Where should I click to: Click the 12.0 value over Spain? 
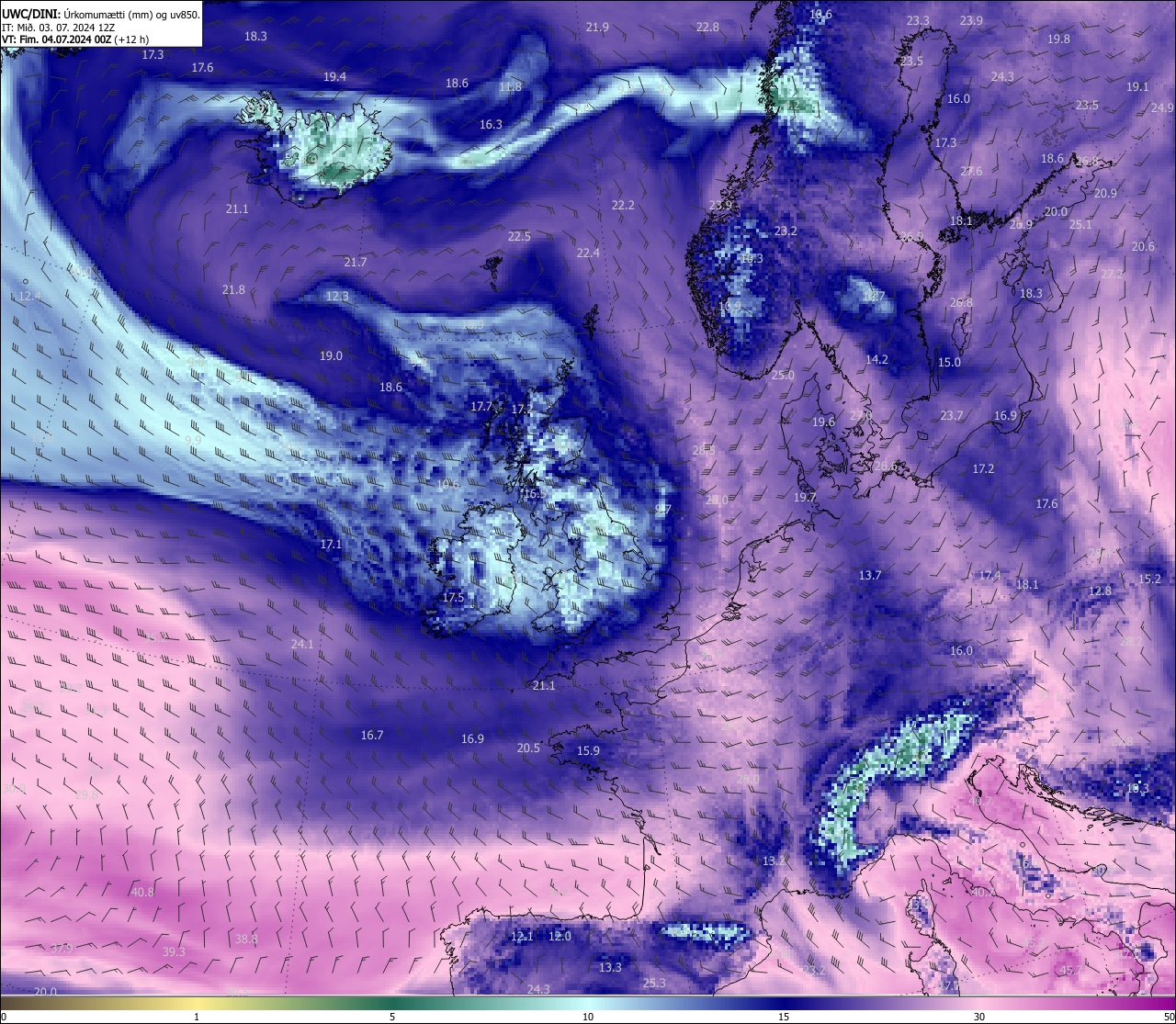coord(560,937)
